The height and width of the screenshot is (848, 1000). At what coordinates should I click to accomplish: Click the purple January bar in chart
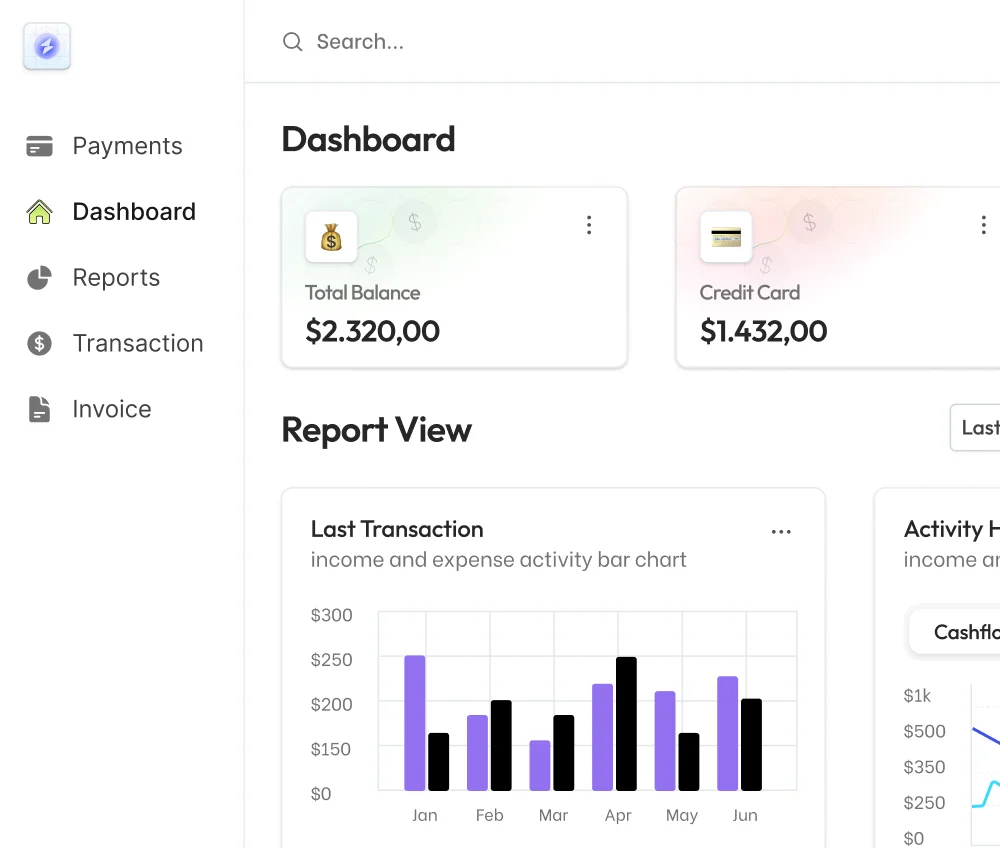tap(415, 722)
